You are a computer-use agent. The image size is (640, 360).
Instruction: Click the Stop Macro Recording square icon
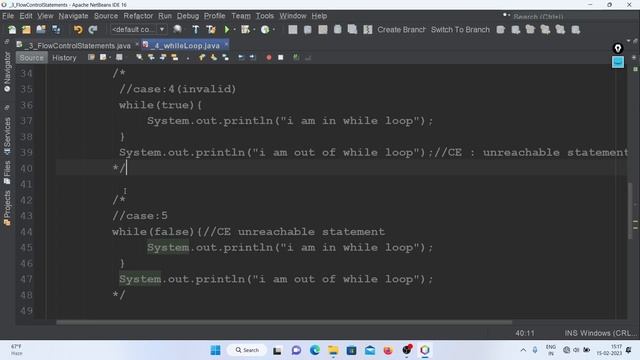click(x=280, y=58)
